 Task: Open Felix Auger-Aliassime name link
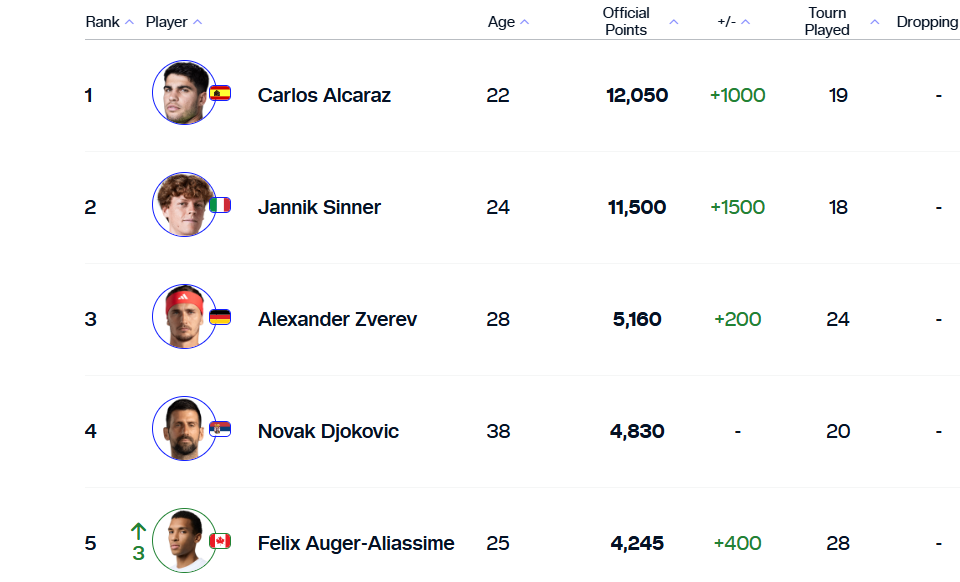pos(356,543)
